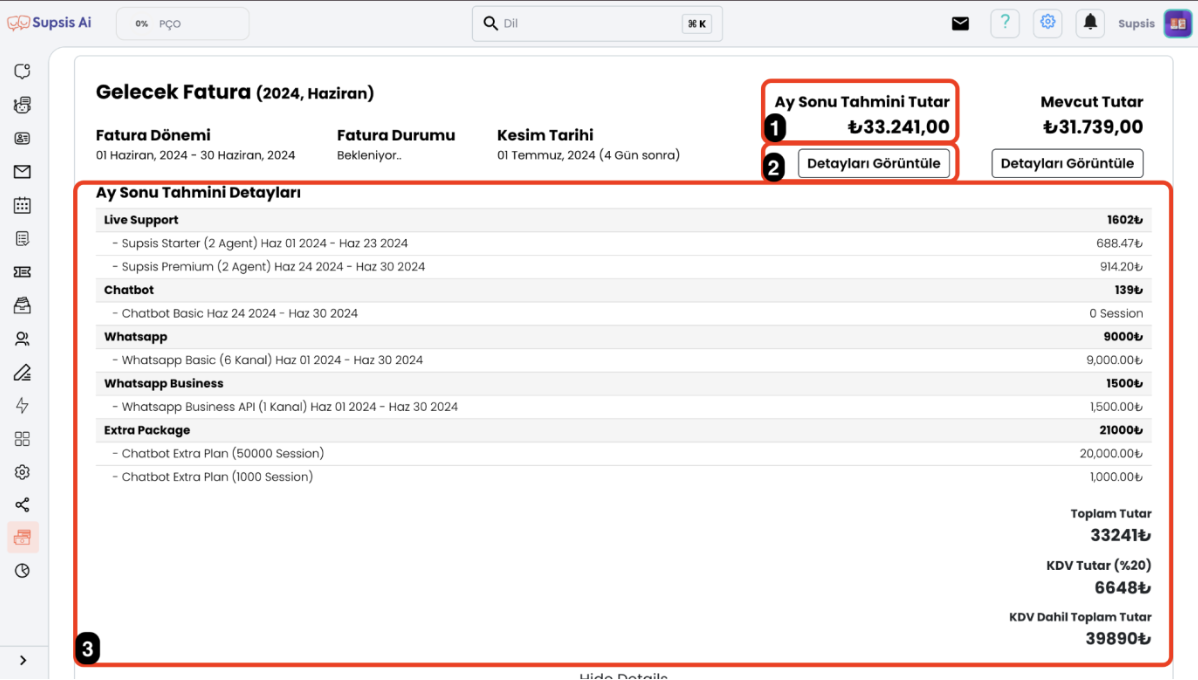Viewport: 1198px width, 680px height.
Task: Open the document list icon in sidebar
Action: point(22,238)
